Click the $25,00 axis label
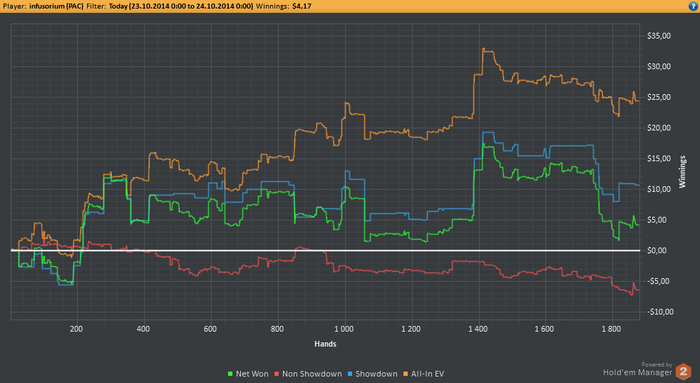 pyautogui.click(x=659, y=97)
